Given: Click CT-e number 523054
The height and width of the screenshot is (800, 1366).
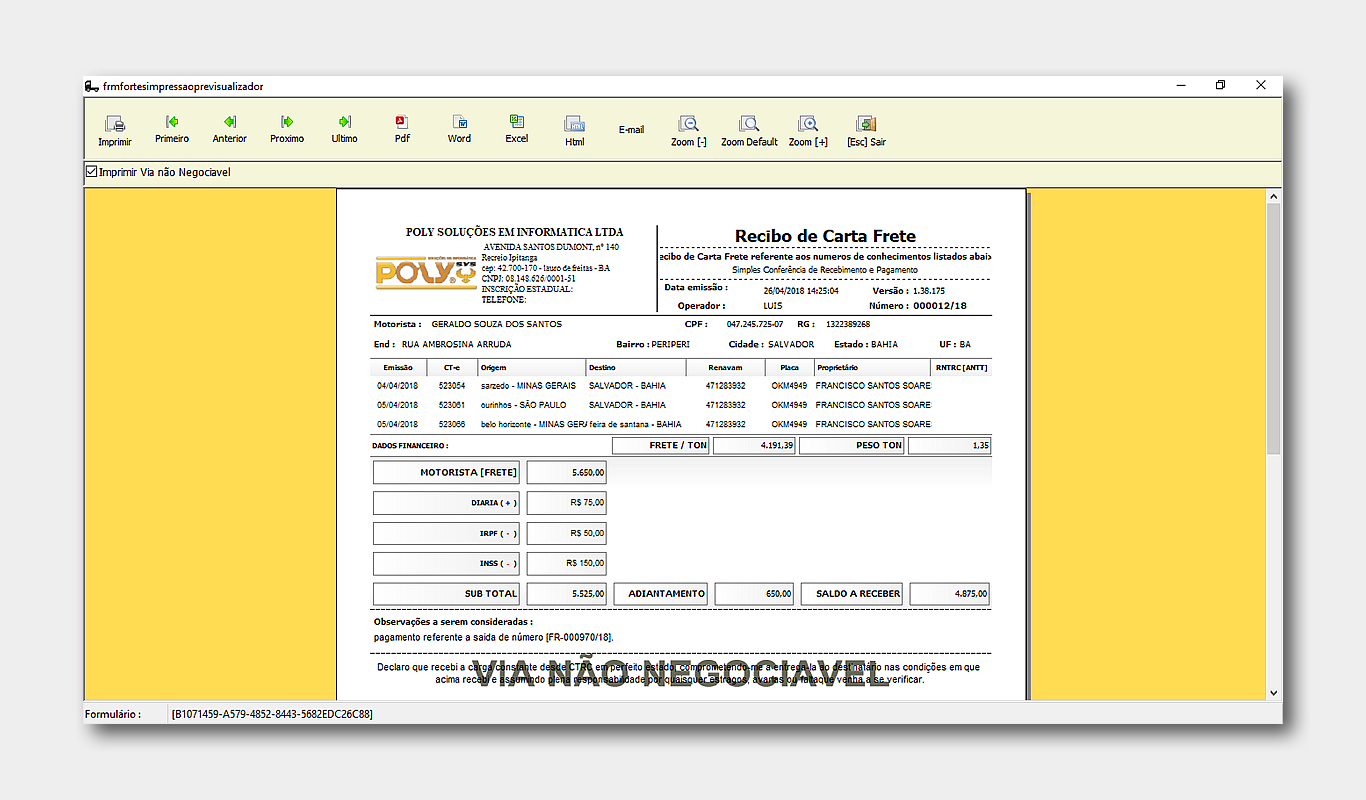Looking at the screenshot, I should click(x=451, y=385).
